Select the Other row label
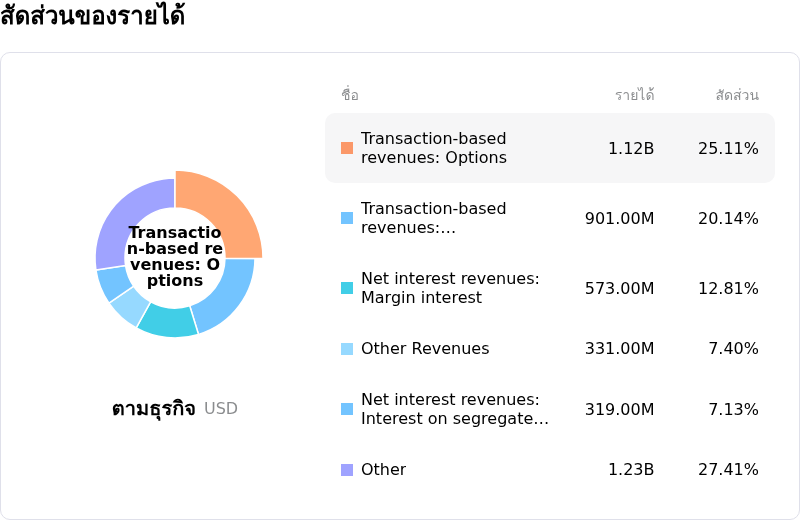The image size is (800, 520). tap(383, 469)
